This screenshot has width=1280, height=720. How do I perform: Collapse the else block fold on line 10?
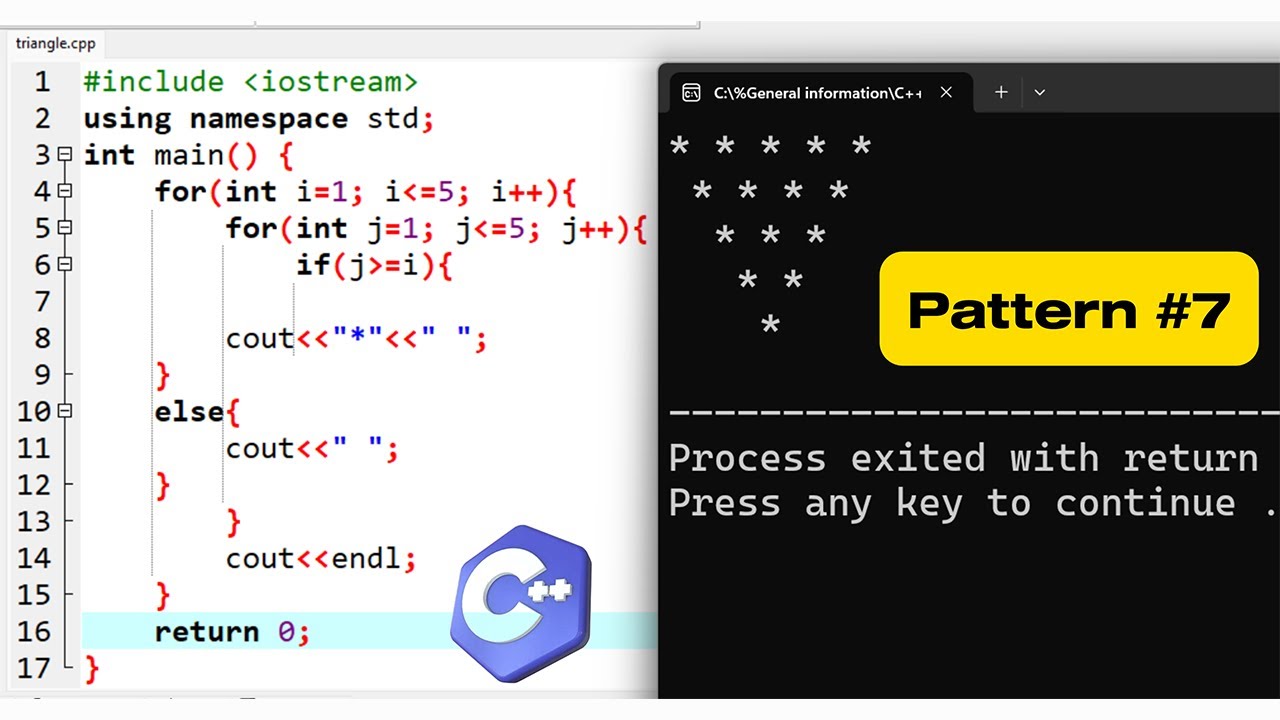(65, 411)
